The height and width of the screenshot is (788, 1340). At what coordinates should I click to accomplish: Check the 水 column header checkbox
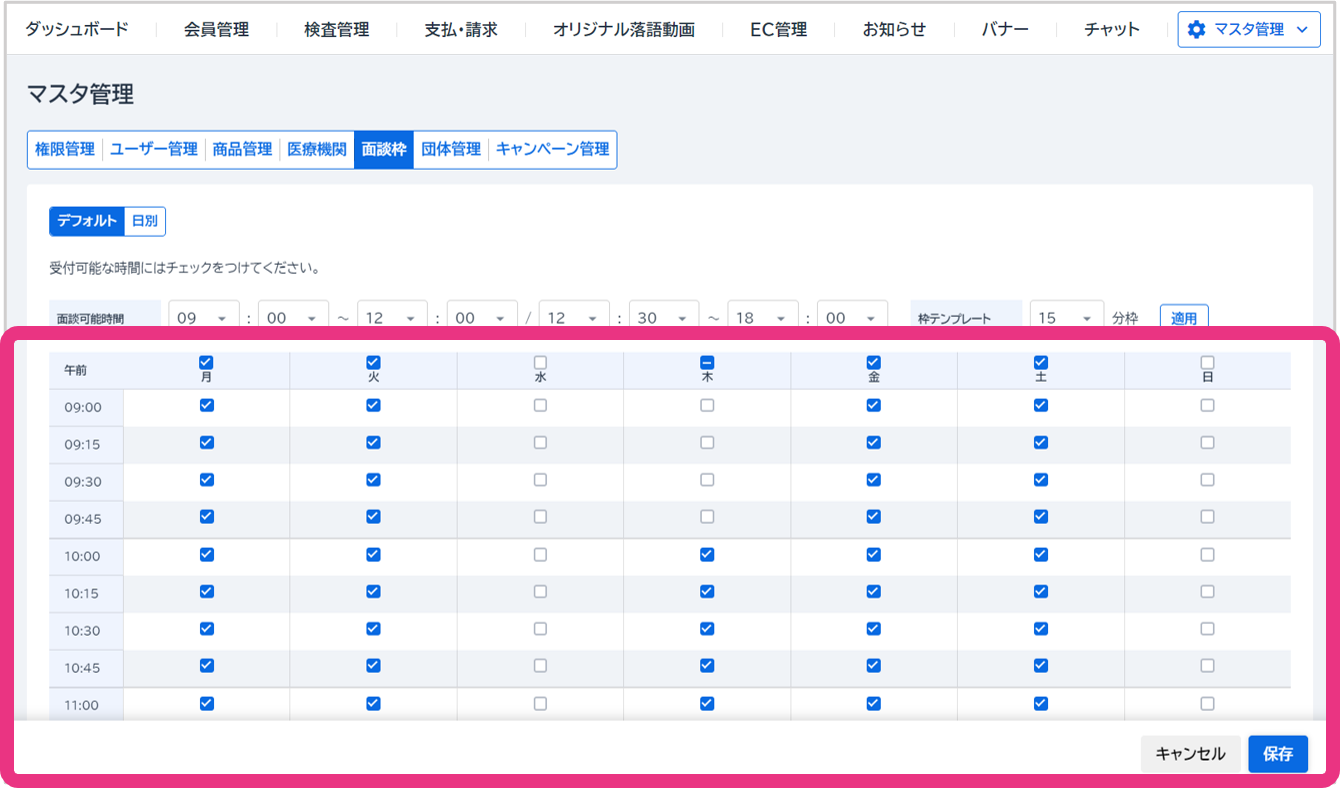click(x=540, y=362)
